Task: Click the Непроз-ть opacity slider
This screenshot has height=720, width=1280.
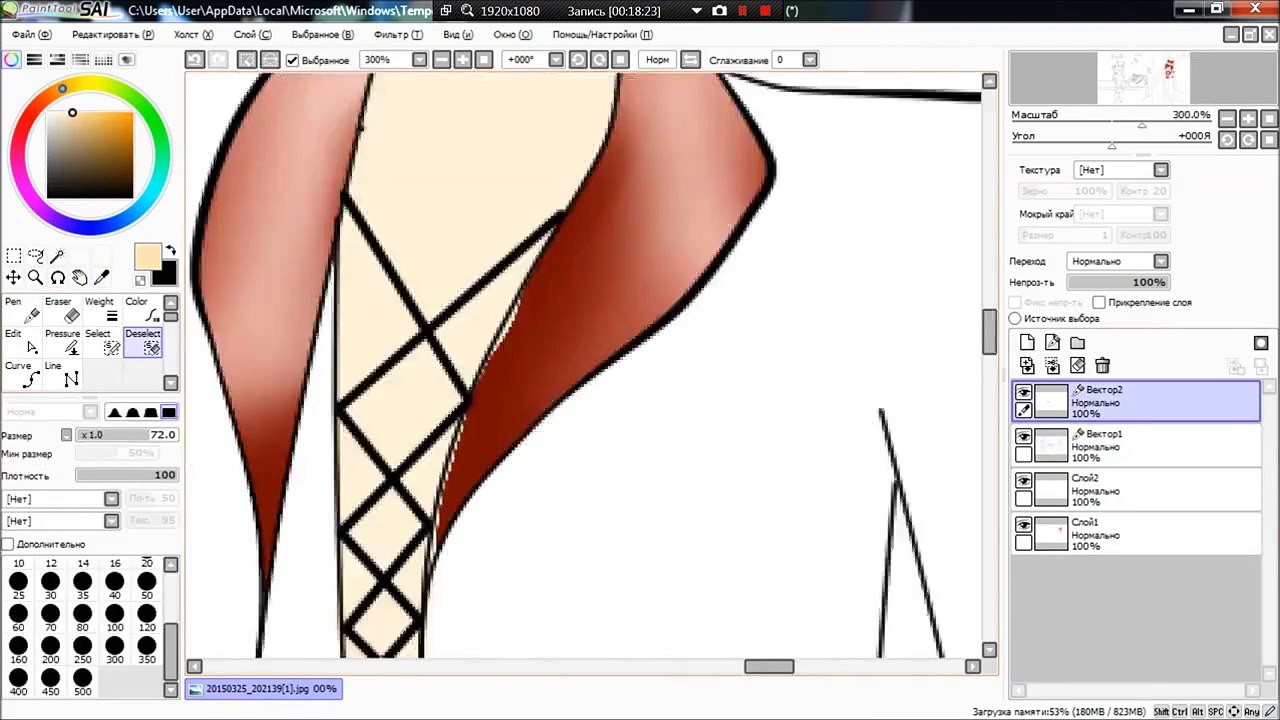Action: tap(1118, 282)
